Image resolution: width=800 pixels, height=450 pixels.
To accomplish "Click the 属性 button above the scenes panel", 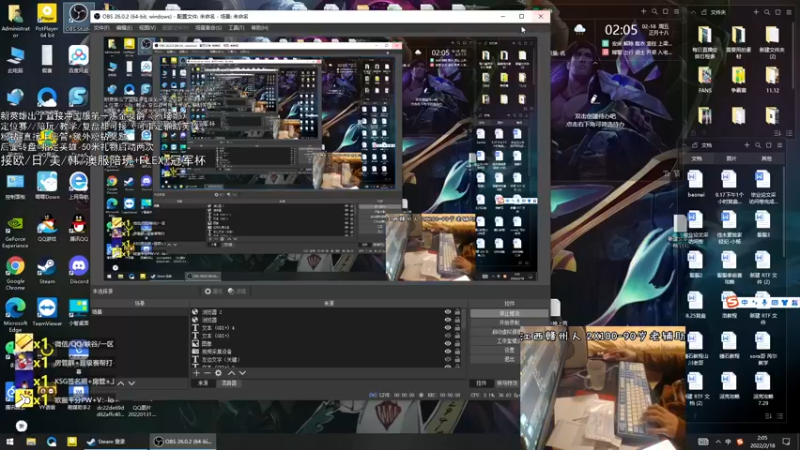I will pos(213,291).
